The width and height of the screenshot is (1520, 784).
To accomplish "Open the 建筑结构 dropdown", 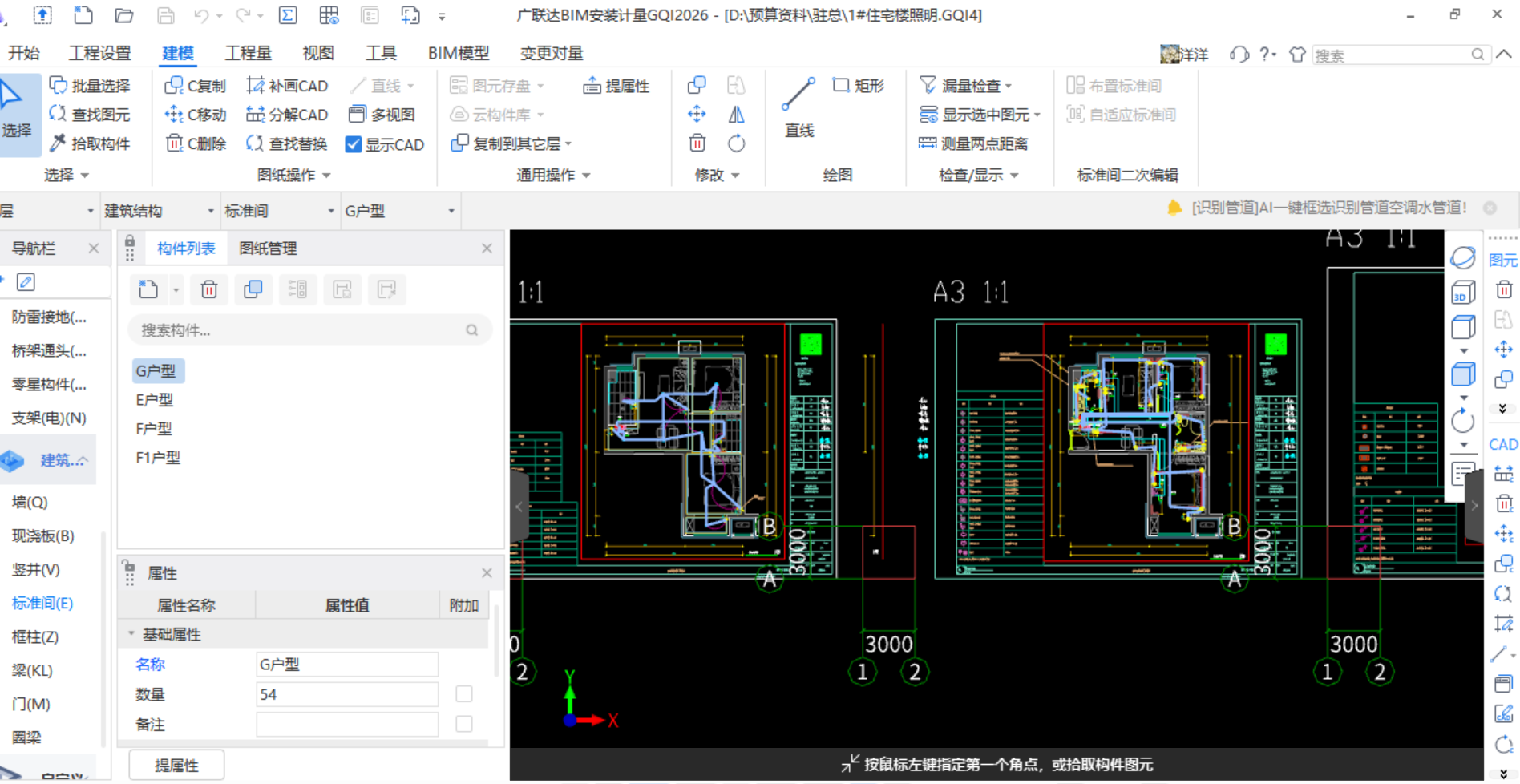I will 210,210.
